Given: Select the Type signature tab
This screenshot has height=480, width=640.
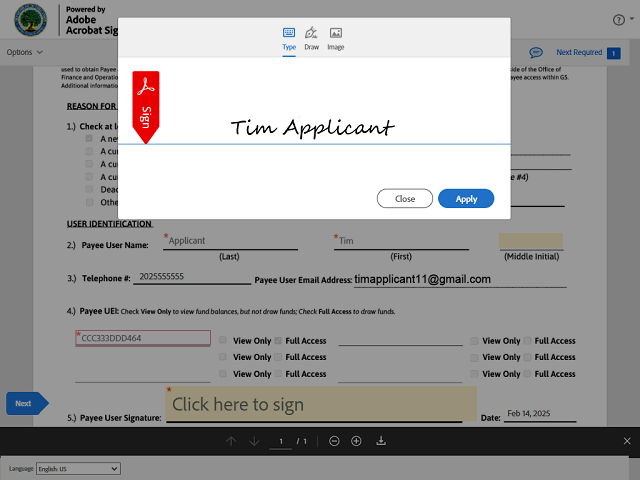Looking at the screenshot, I should 289,39.
